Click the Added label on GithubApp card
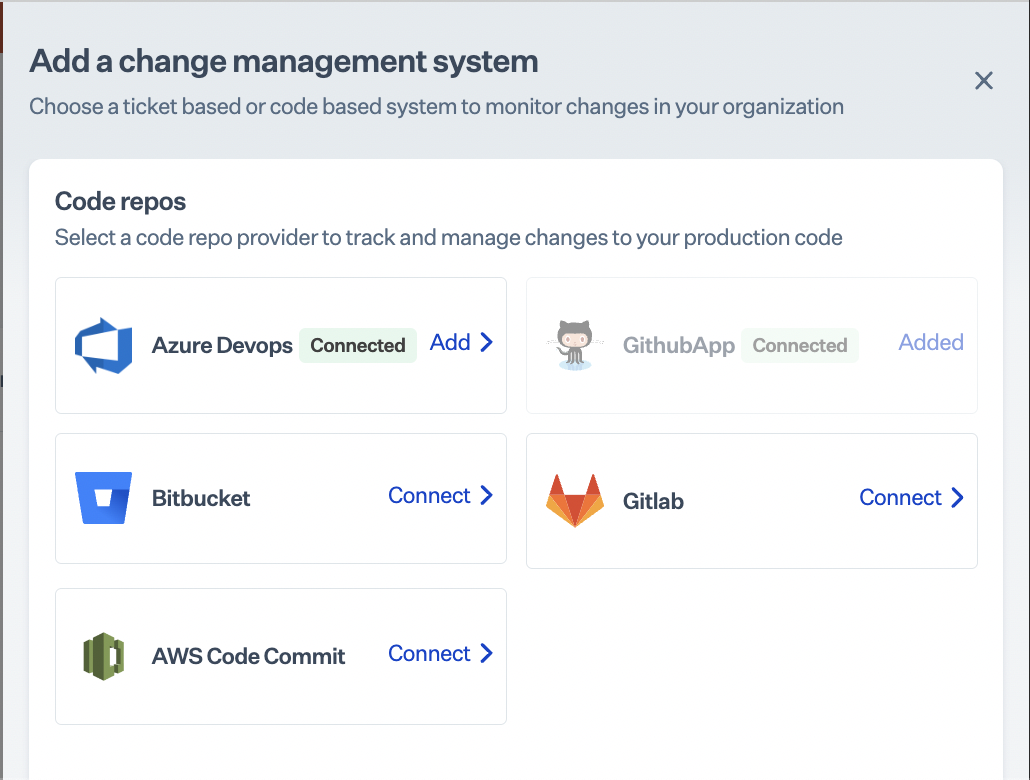The image size is (1030, 780). tap(931, 343)
